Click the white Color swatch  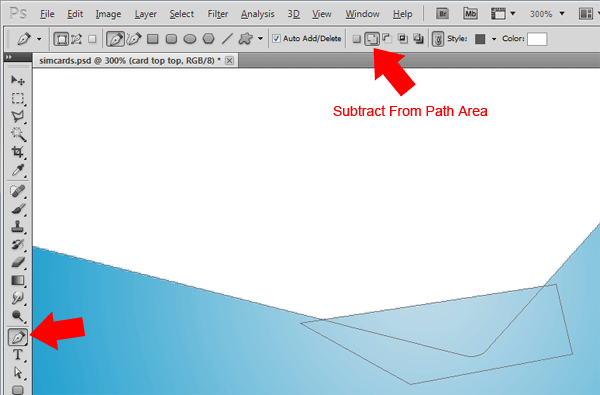[x=537, y=39]
